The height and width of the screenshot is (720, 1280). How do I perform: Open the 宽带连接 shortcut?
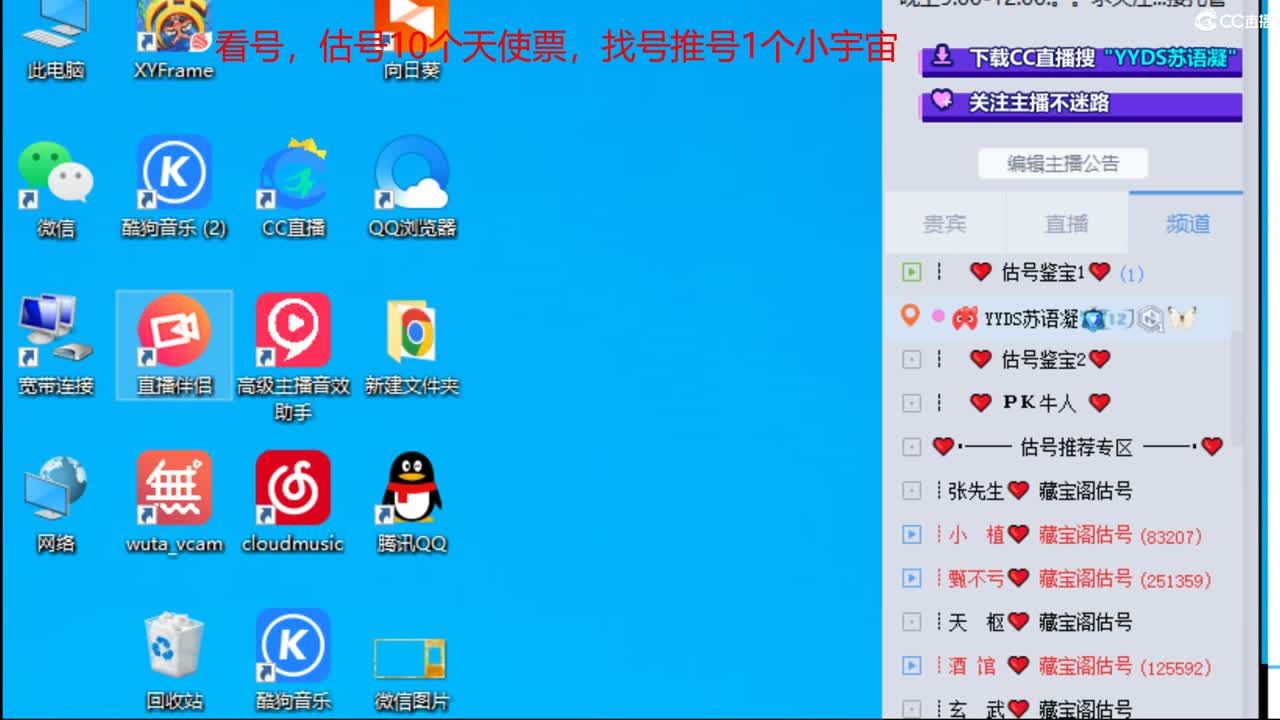coord(56,345)
